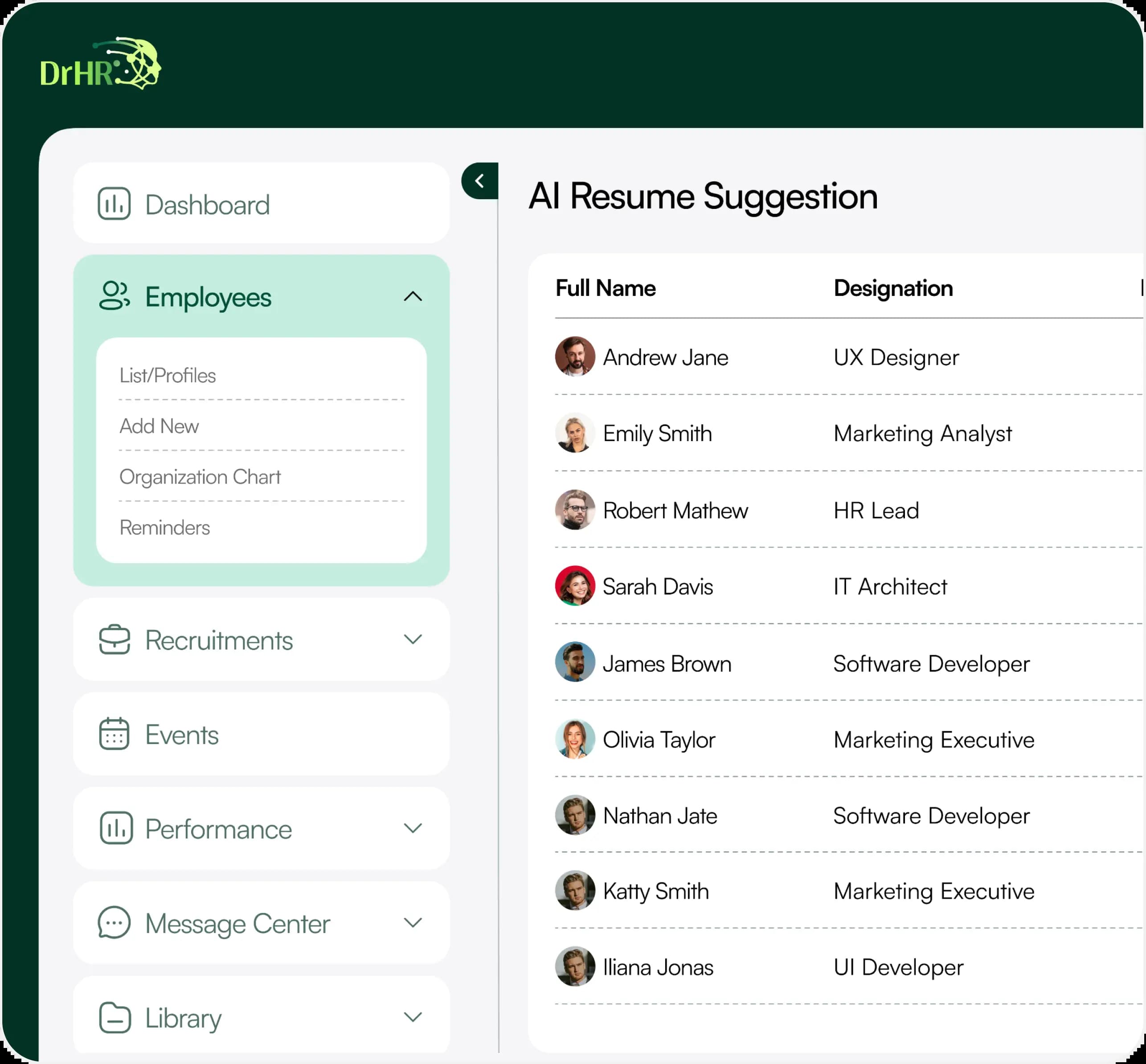Viewport: 1146px width, 1064px height.
Task: Click the Employees people icon
Action: pos(114,296)
